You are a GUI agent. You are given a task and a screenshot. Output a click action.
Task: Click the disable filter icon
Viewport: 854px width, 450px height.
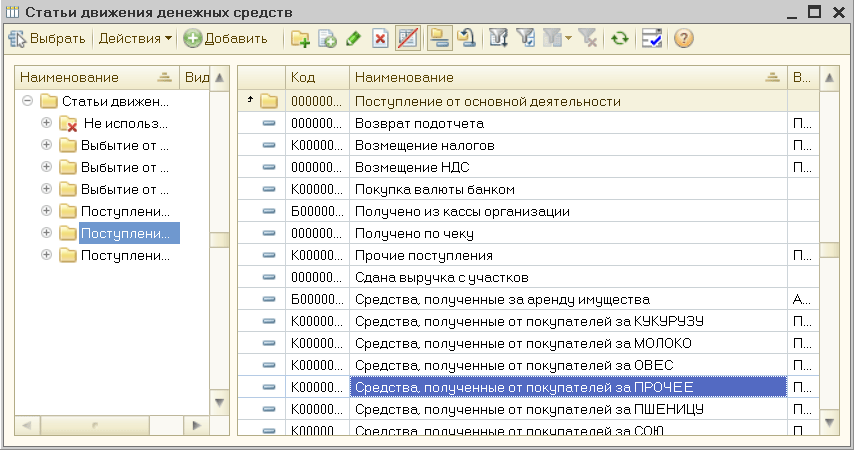coord(589,39)
